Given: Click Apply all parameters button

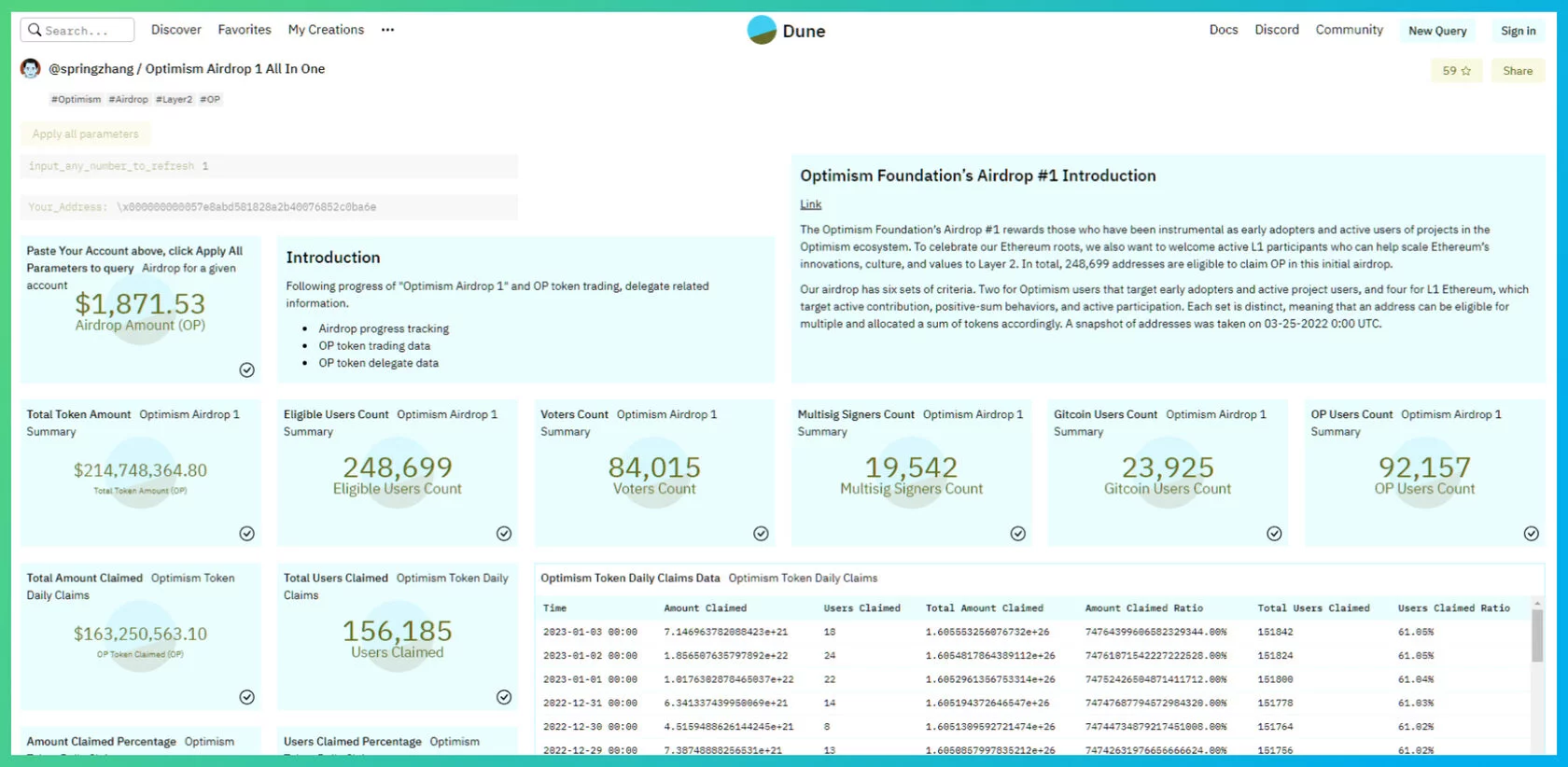Looking at the screenshot, I should tap(86, 134).
